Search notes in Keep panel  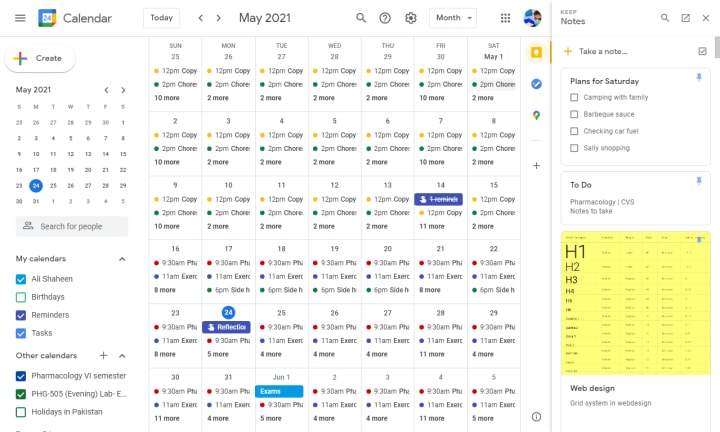coord(664,18)
